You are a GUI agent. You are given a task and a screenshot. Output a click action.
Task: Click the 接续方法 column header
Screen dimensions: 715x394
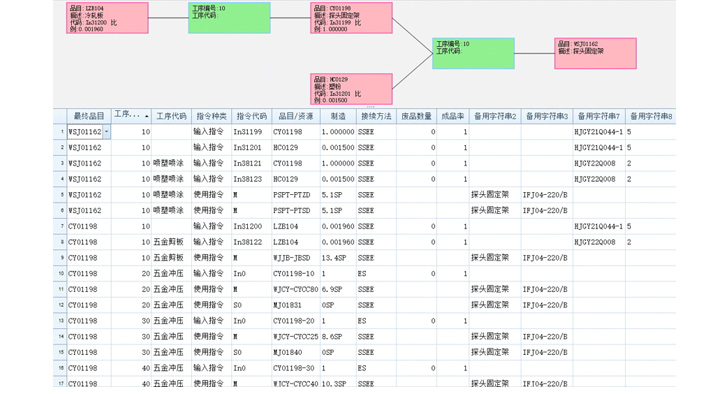pos(376,116)
